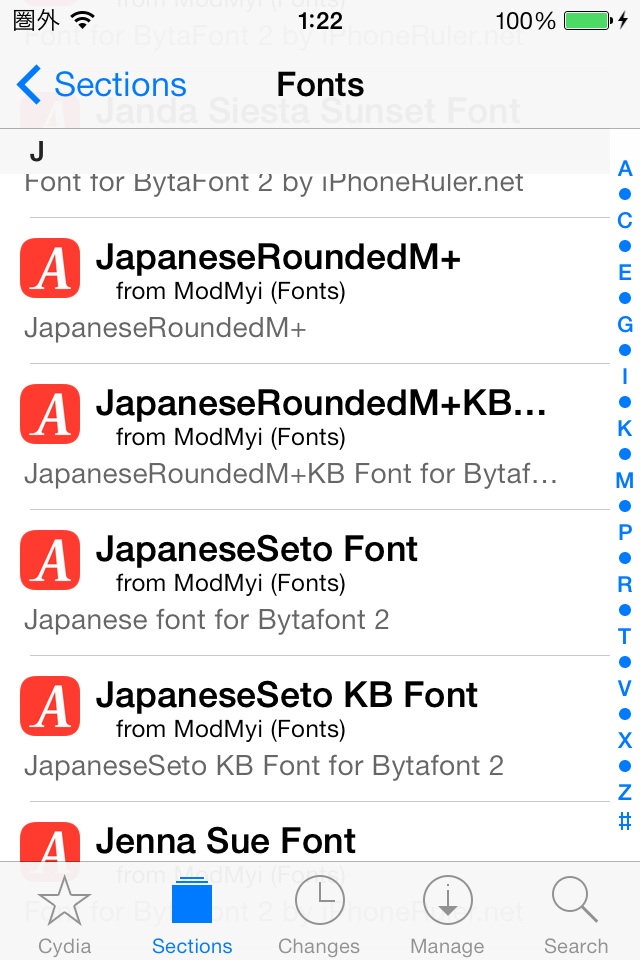Tap the J section header

point(305,151)
